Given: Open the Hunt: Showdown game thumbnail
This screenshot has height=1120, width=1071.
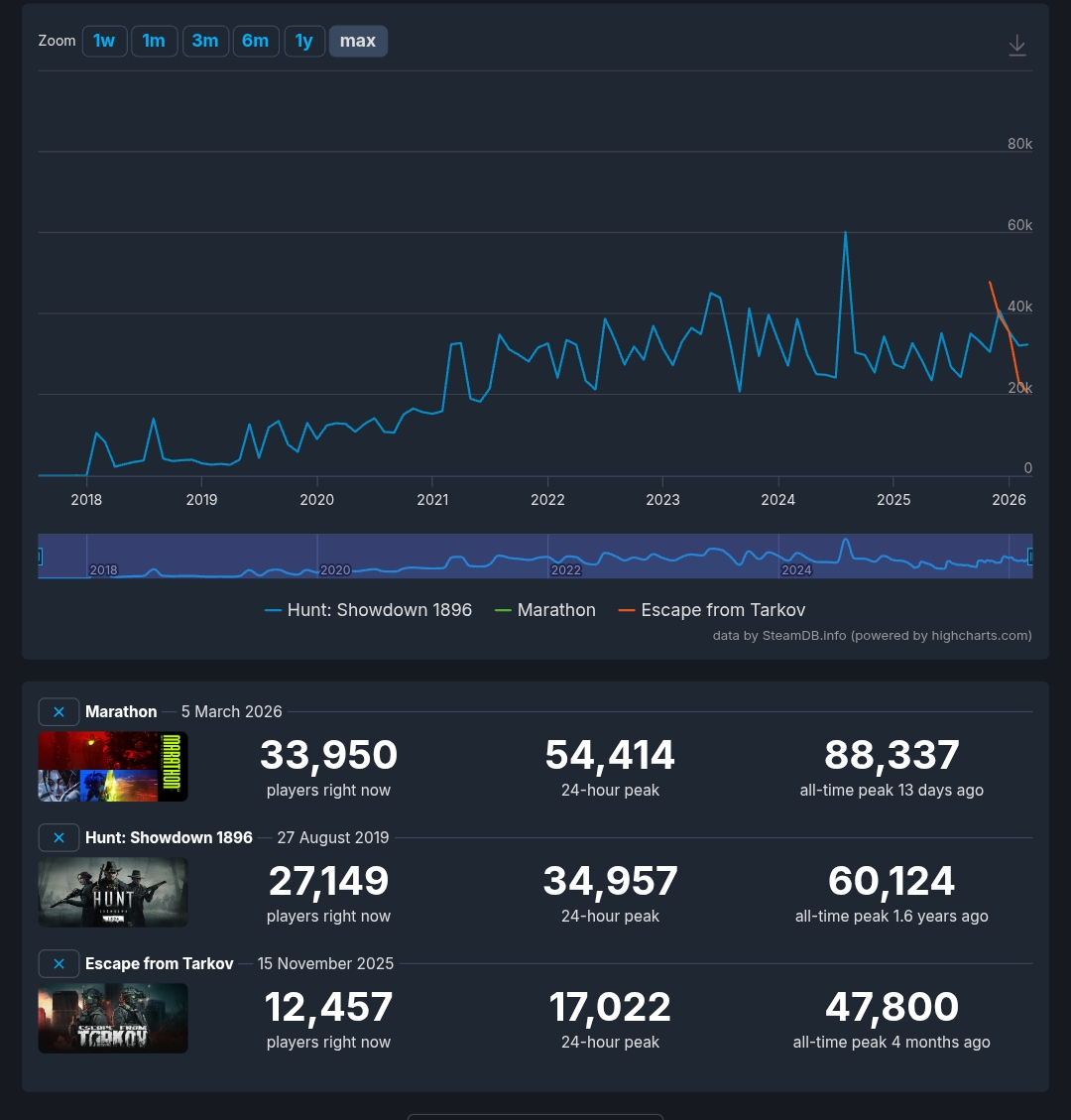Looking at the screenshot, I should point(113,892).
